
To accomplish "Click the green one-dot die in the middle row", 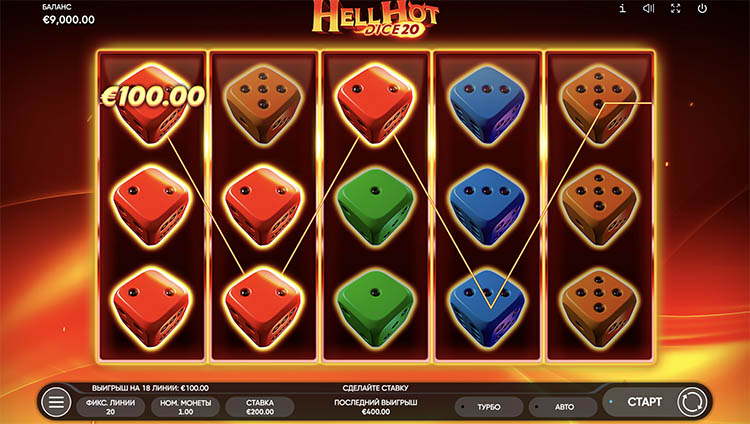I will click(375, 206).
